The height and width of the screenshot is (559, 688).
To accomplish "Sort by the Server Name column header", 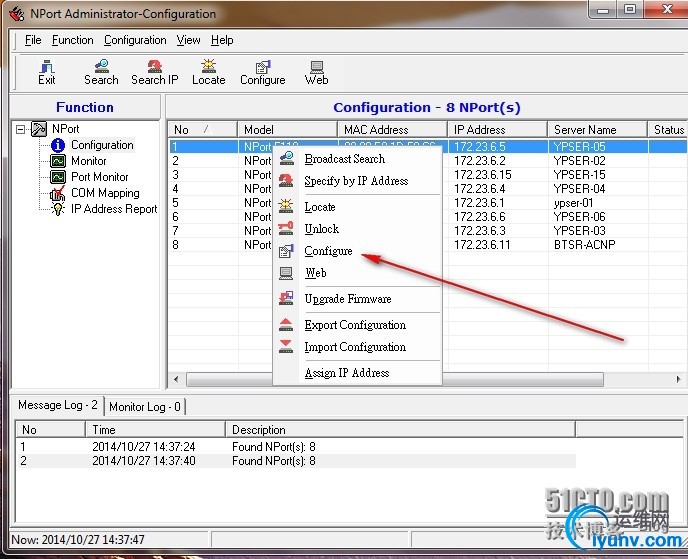I will [x=598, y=129].
